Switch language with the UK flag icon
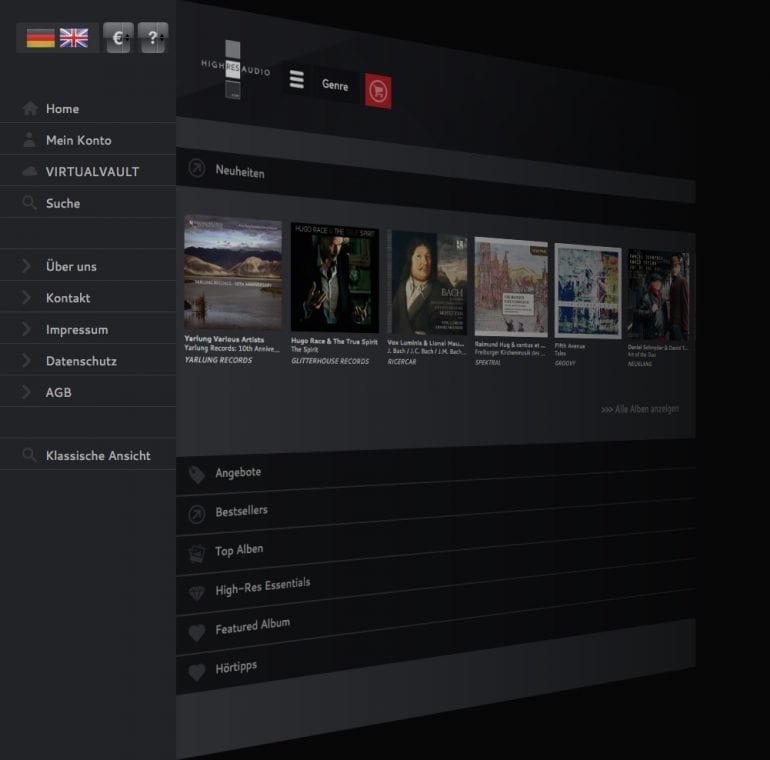770x760 pixels. pyautogui.click(x=74, y=38)
